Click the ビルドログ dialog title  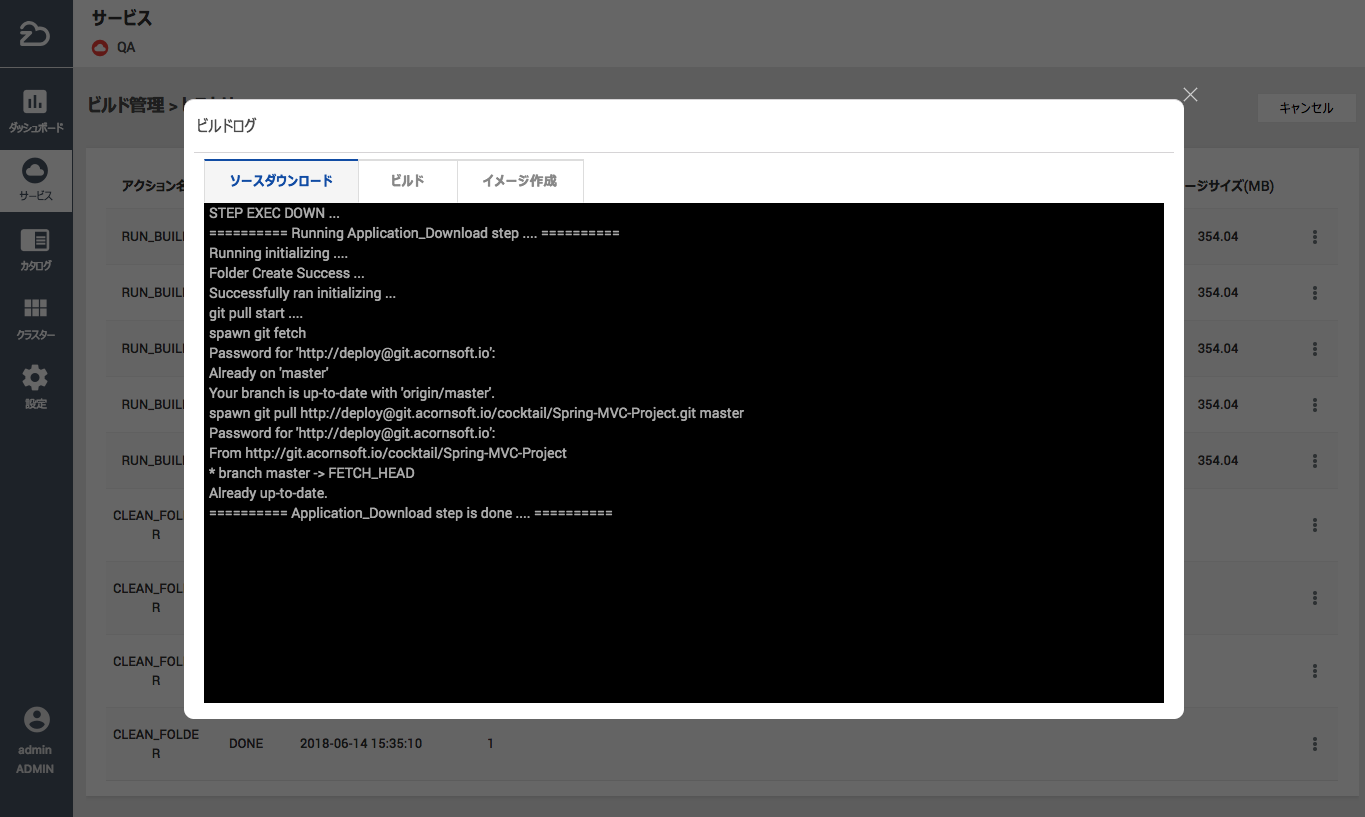pyautogui.click(x=226, y=126)
